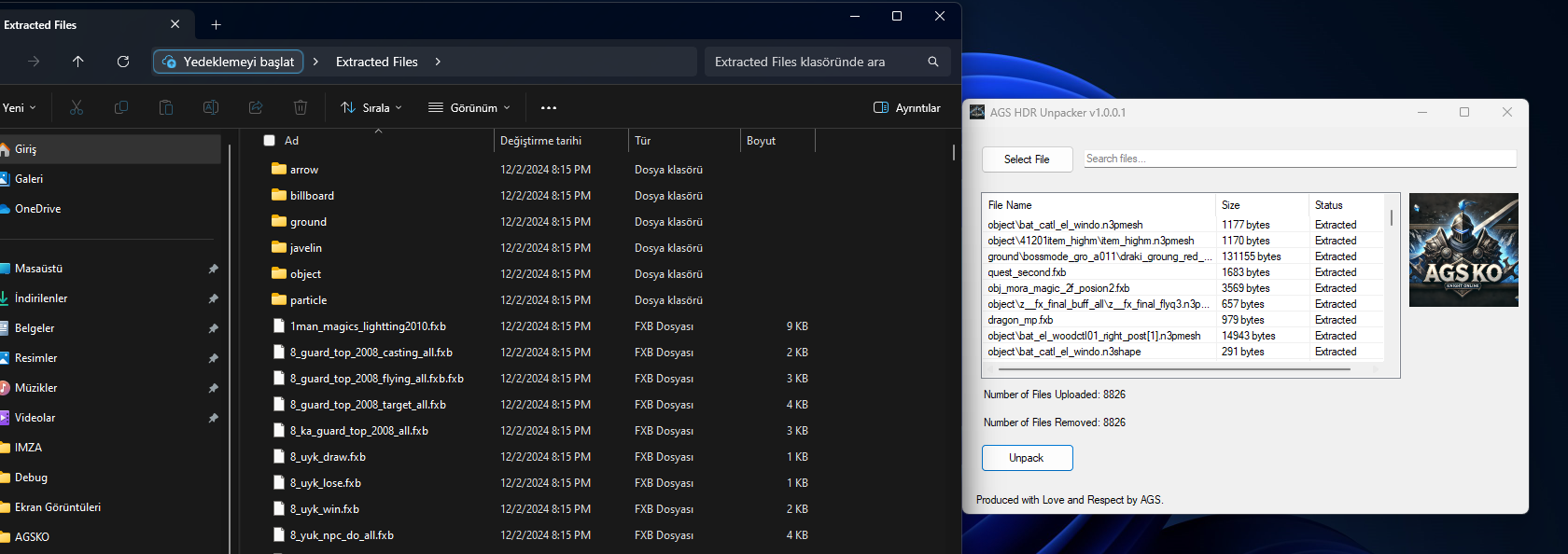Click the Search files input field
This screenshot has width=1568, height=554.
click(1300, 159)
